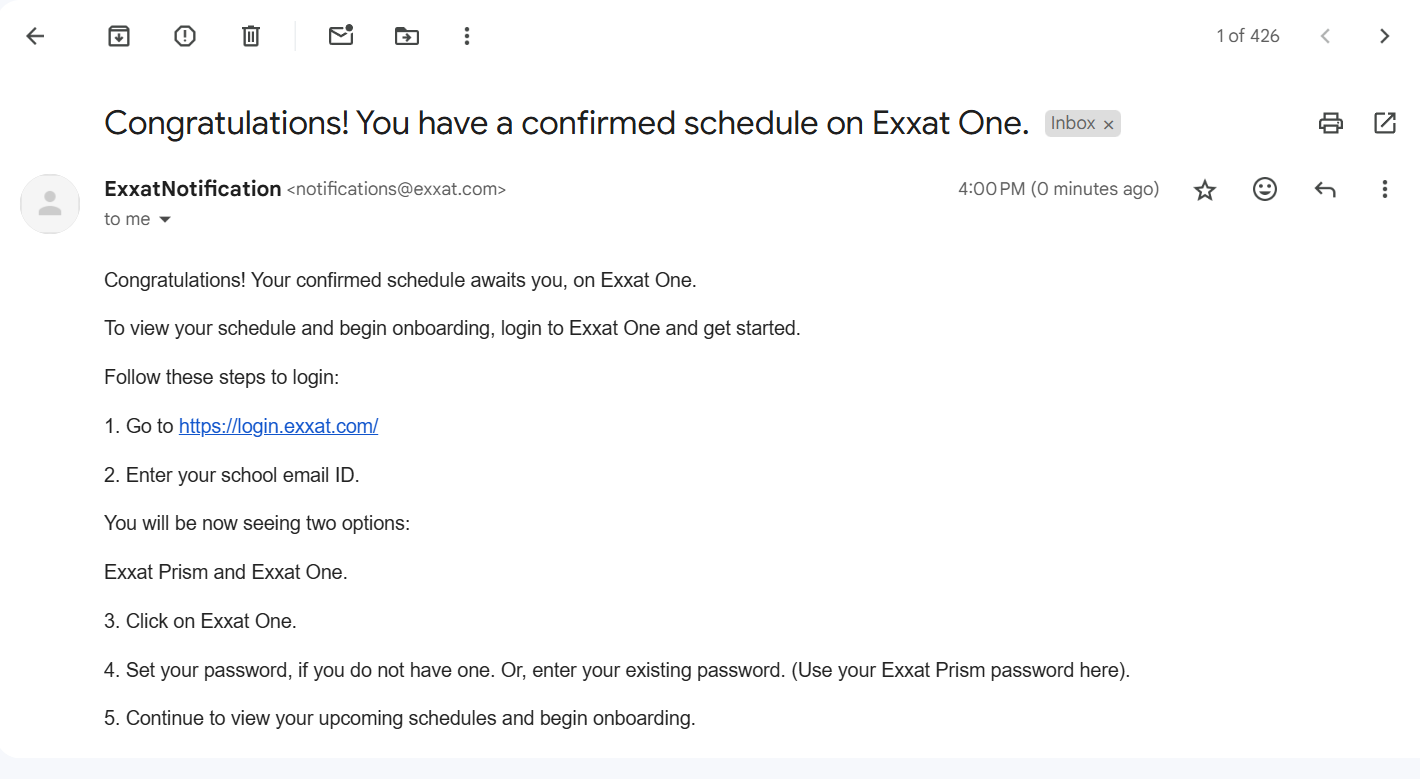
Task: Go back to inbox with back arrow
Action: tap(36, 36)
